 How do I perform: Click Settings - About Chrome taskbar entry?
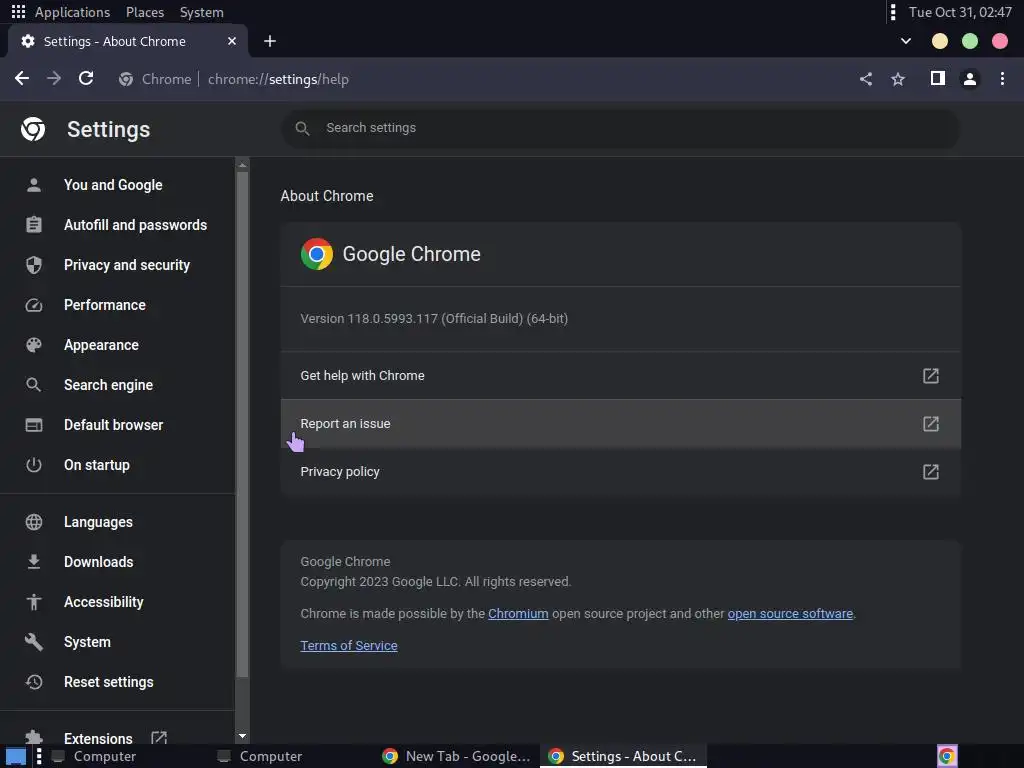[623, 756]
